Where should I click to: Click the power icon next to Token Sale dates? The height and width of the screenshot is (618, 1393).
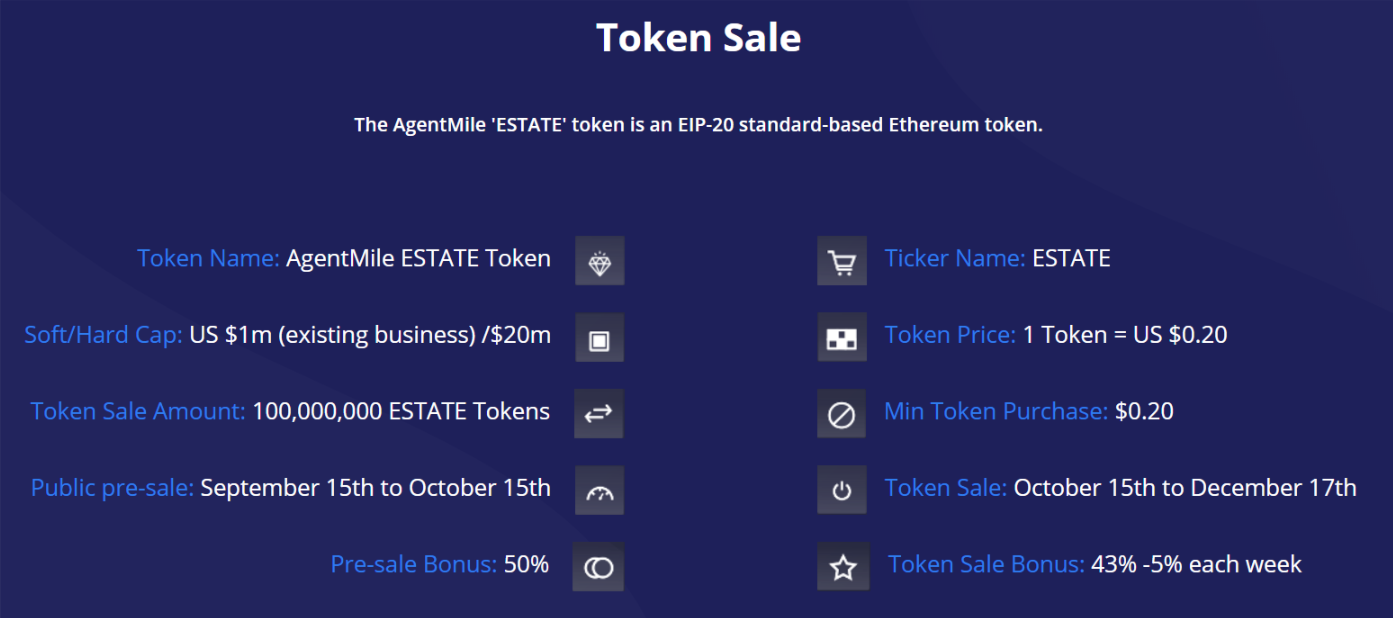click(842, 490)
